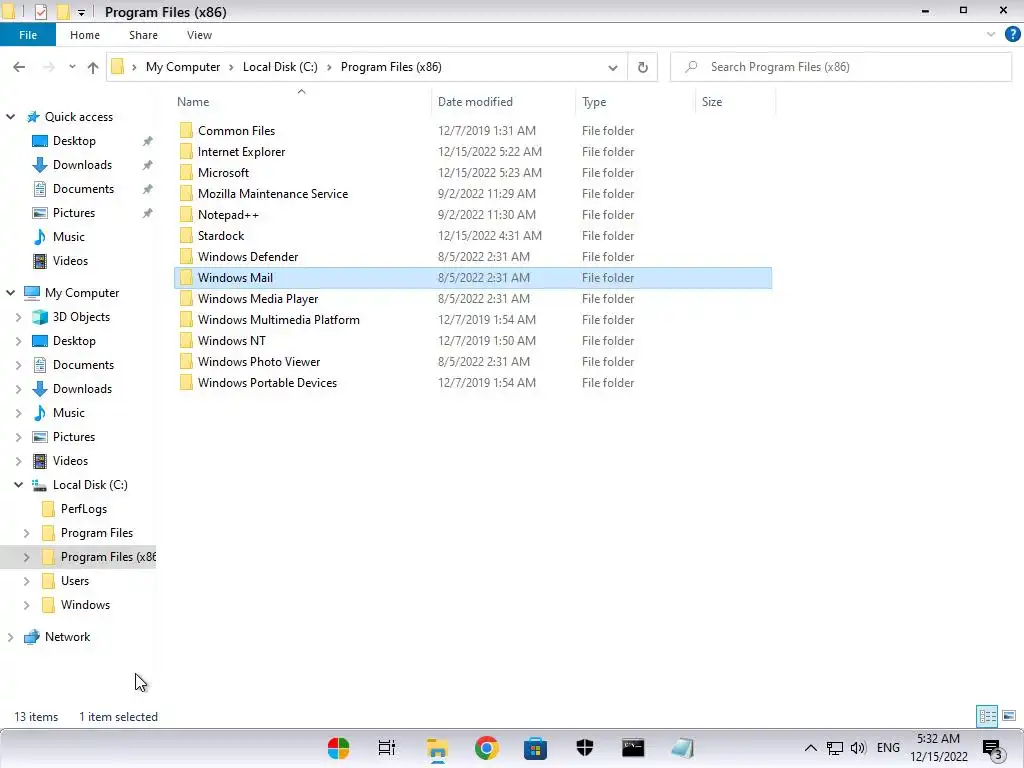The width and height of the screenshot is (1024, 768).
Task: Open Google Chrome from the taskbar
Action: point(487,748)
